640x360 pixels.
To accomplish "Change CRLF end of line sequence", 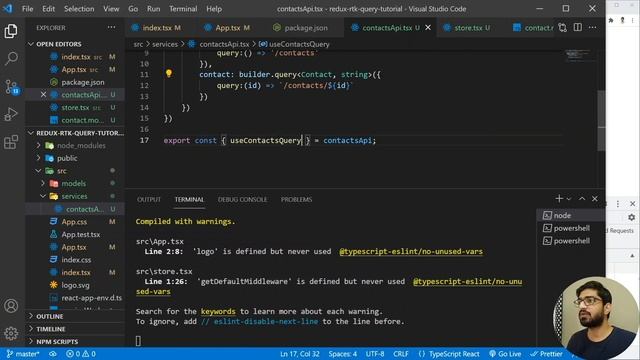I will click(x=400, y=354).
